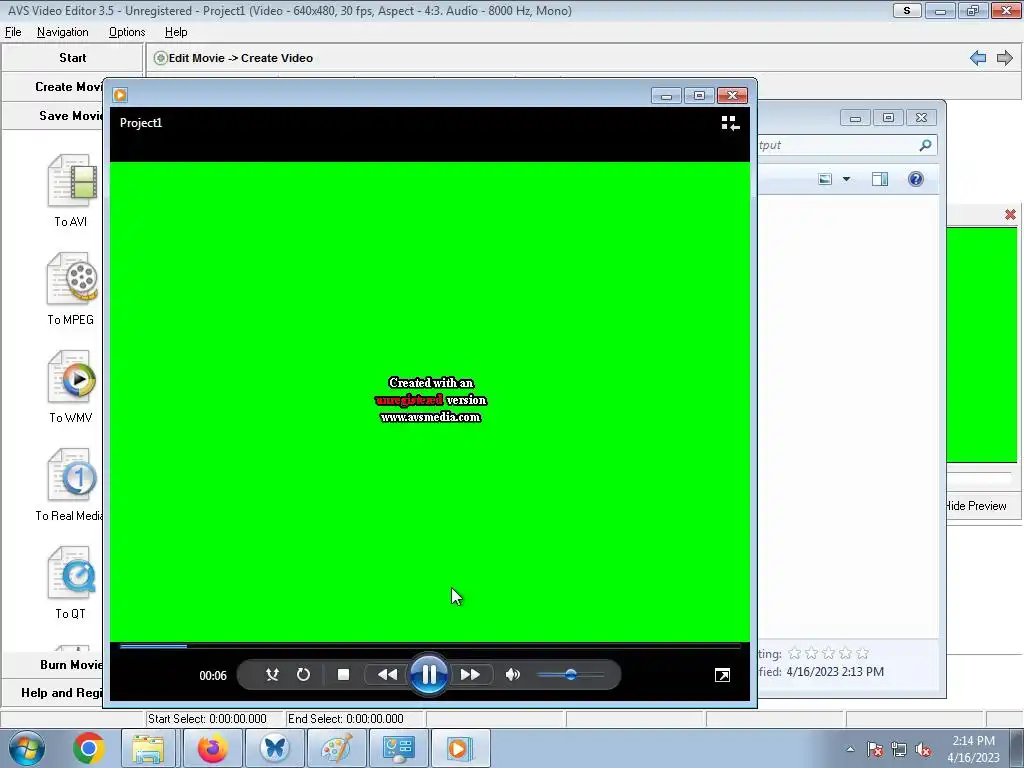1024x768 pixels.
Task: Launch Firefox from the taskbar
Action: point(212,748)
